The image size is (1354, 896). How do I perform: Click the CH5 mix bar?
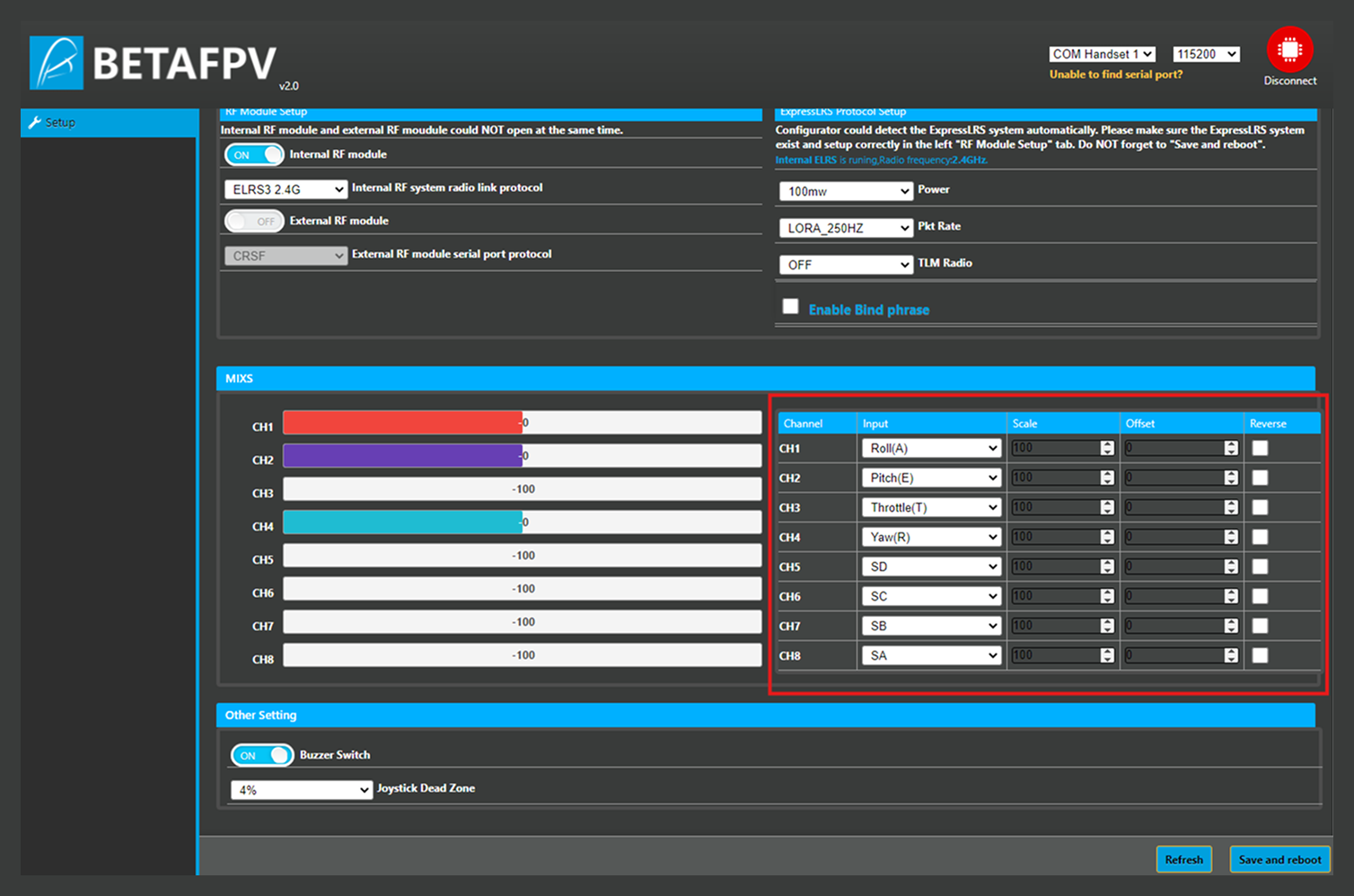[523, 556]
